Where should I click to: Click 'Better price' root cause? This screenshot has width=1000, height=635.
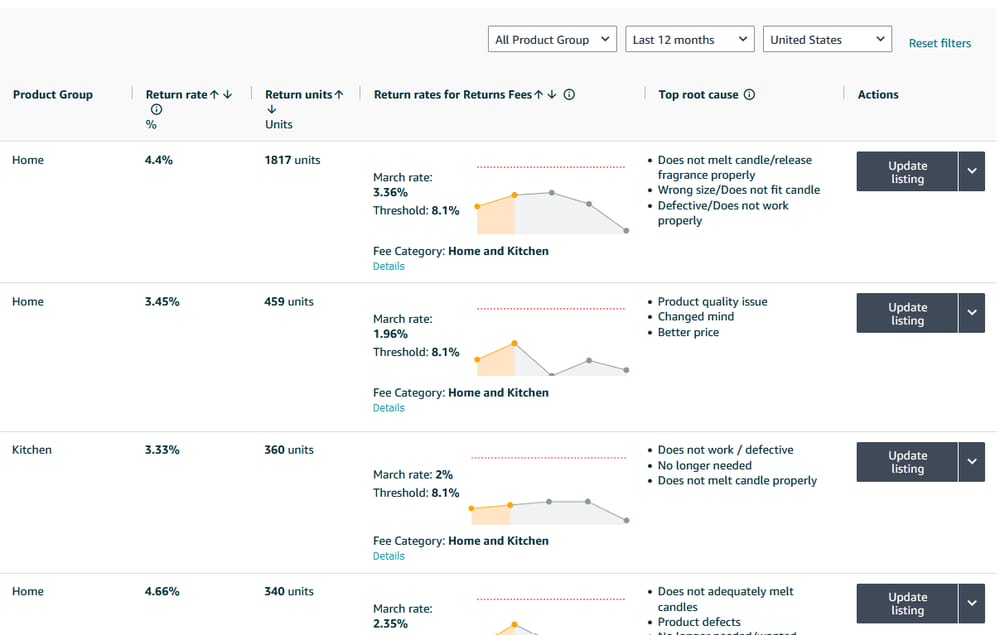(688, 332)
